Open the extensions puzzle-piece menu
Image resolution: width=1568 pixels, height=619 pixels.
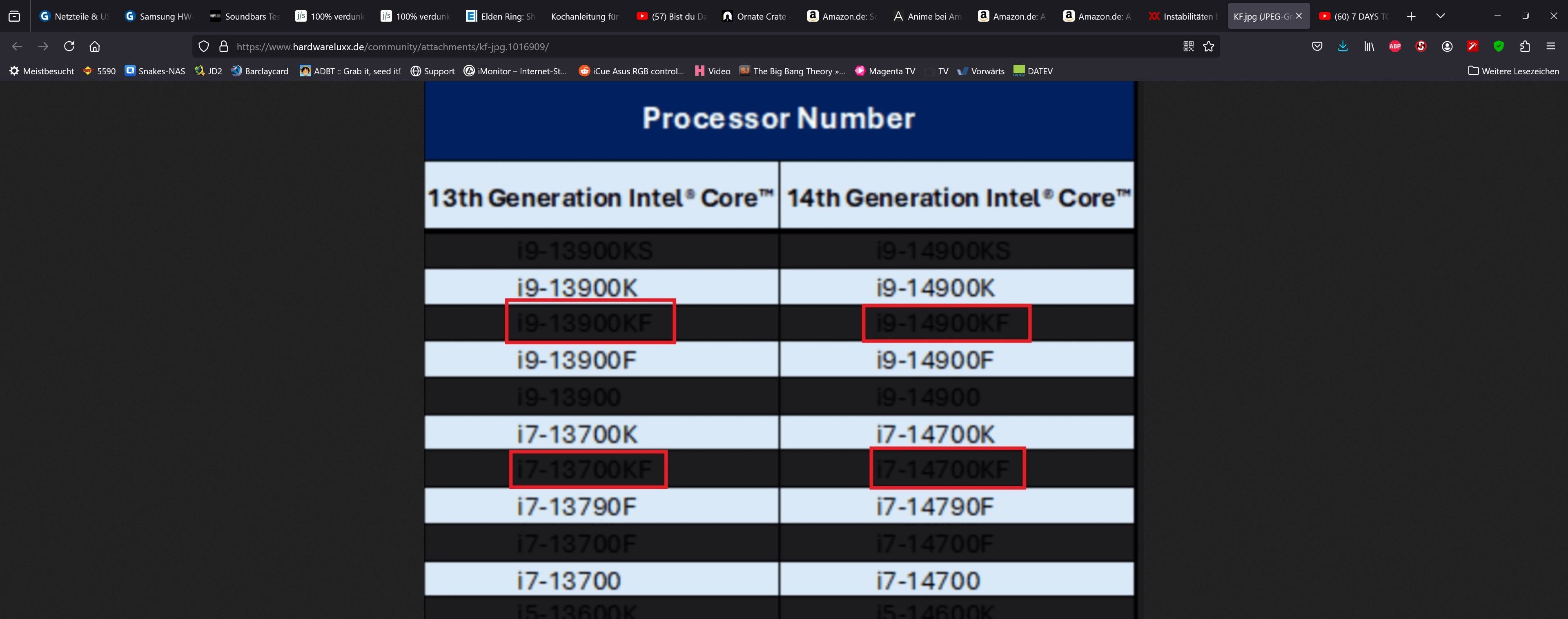pos(1525,46)
